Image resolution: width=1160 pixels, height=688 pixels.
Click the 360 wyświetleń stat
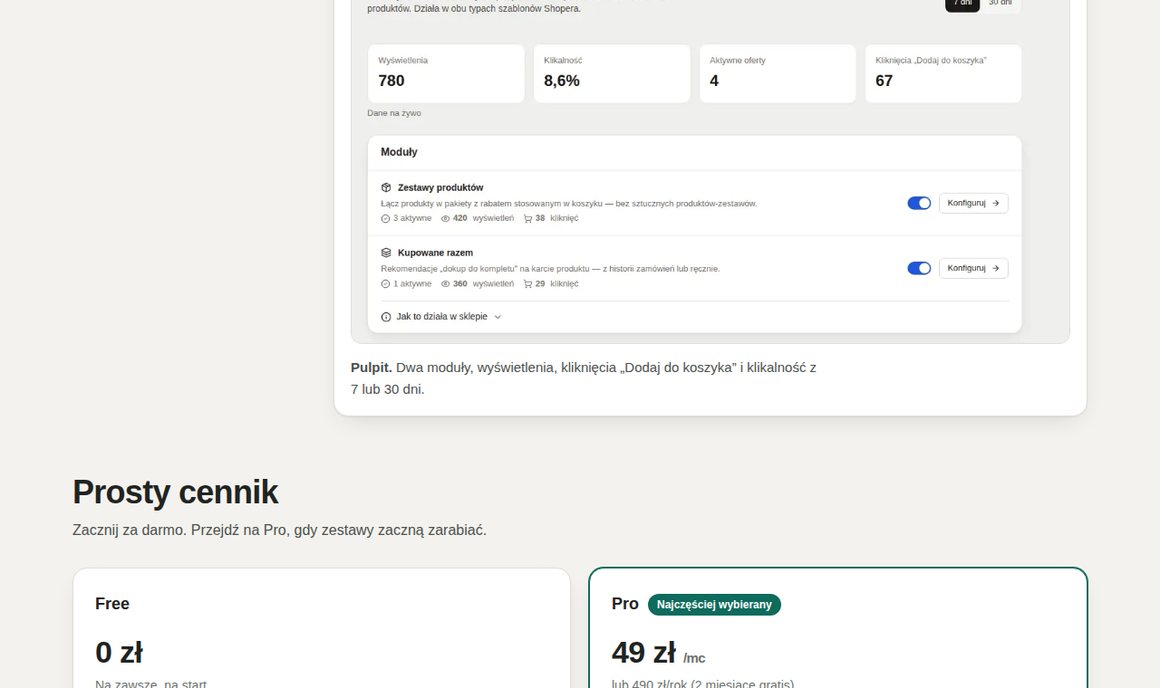(x=483, y=284)
